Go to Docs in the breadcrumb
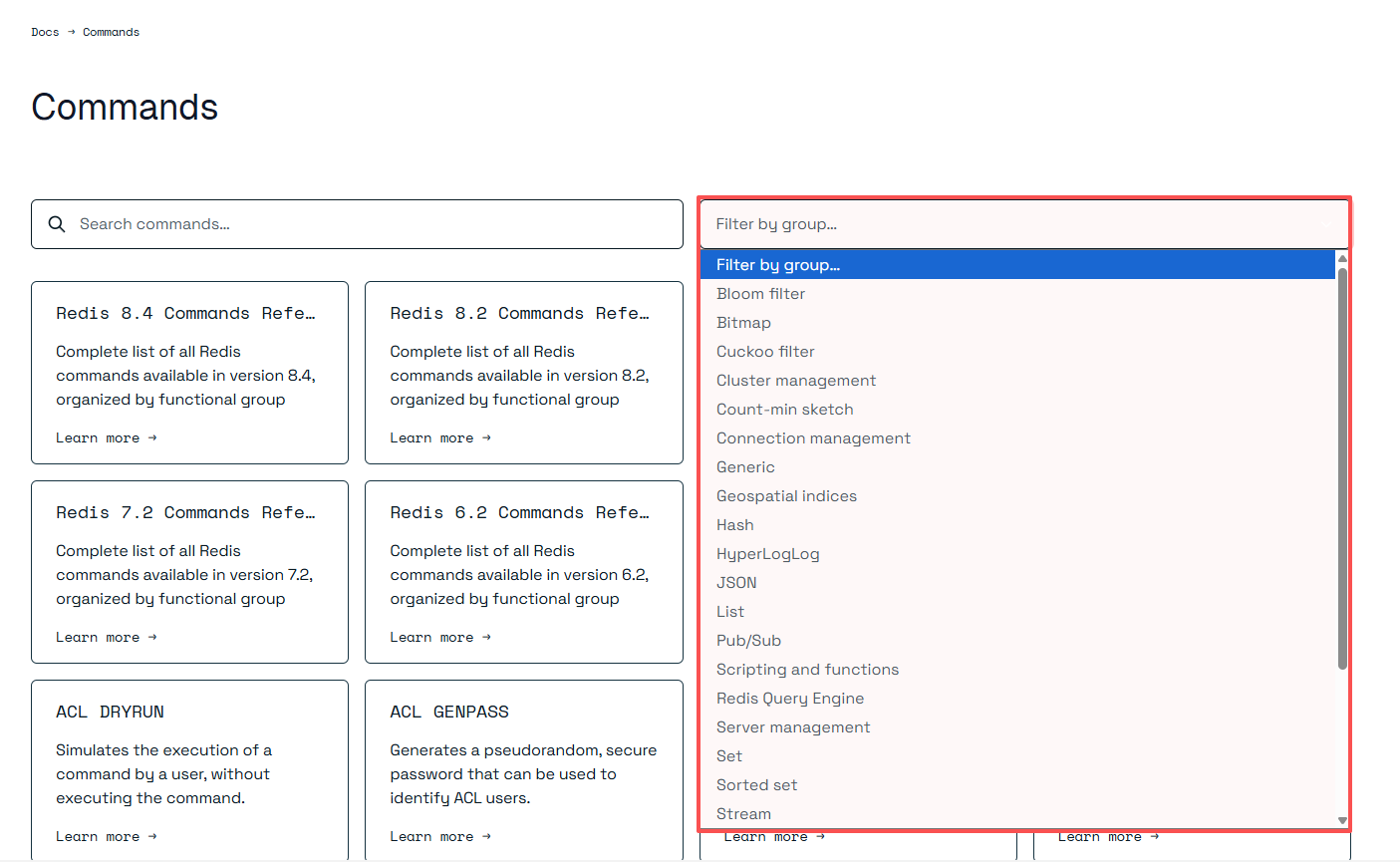1400x862 pixels. click(x=45, y=32)
